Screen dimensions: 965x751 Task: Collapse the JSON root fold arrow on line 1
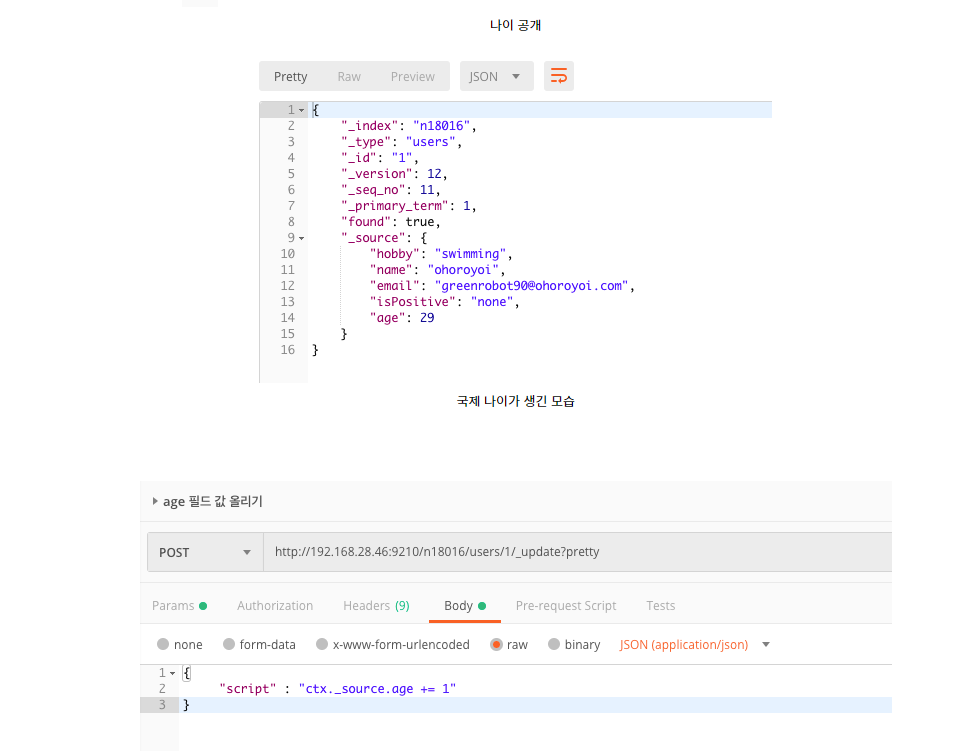(302, 110)
